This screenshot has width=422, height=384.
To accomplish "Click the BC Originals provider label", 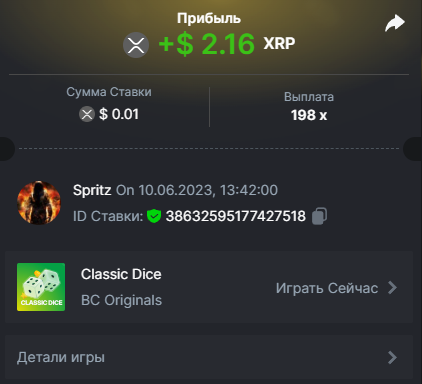I will click(x=122, y=300).
